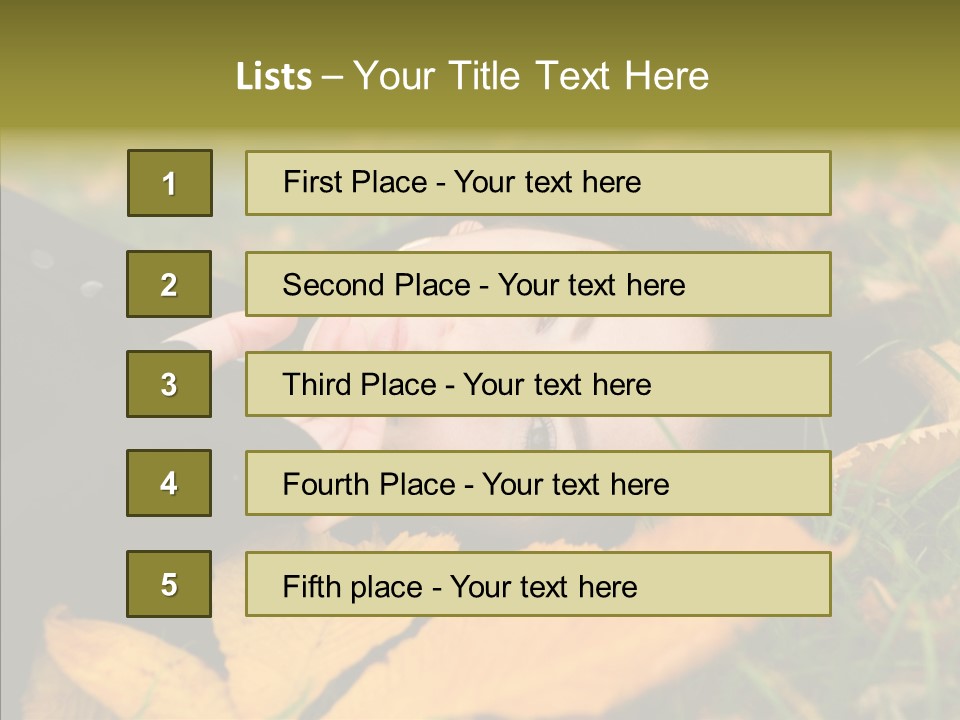This screenshot has height=720, width=960.
Task: Click the bold word 'Lists' in the title
Action: 274,77
